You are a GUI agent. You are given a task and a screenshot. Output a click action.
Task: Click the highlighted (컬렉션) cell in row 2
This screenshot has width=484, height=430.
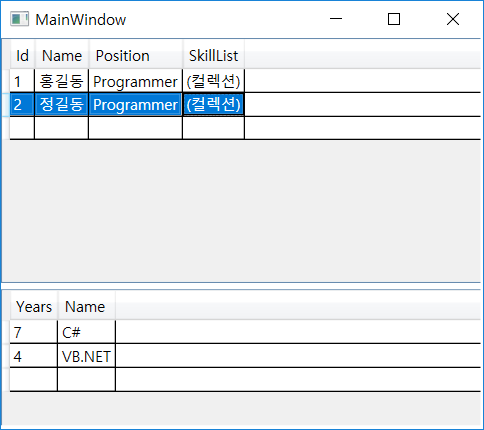(214, 104)
